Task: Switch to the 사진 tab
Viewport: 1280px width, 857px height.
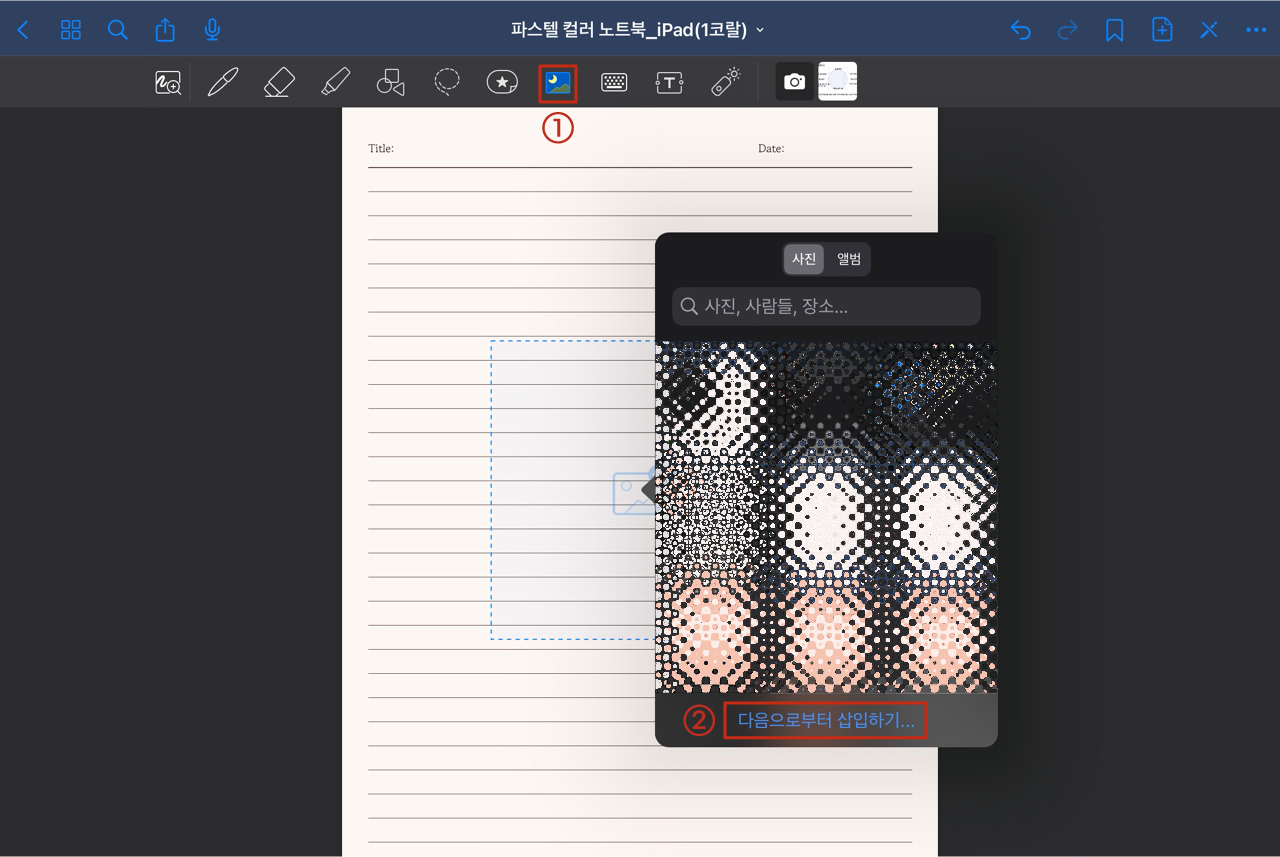Action: point(804,259)
